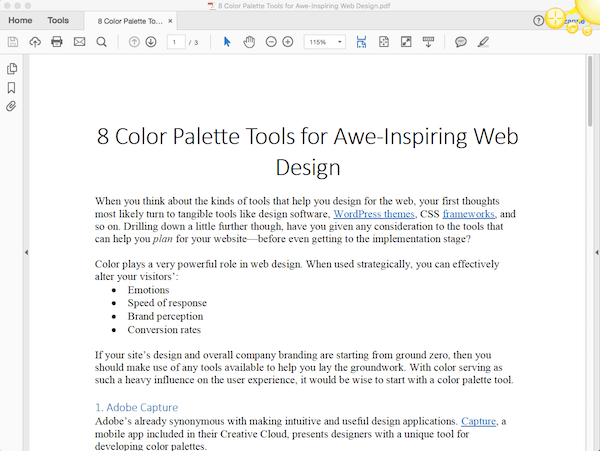
Task: Click the italic word 'plan'
Action: coord(163,239)
